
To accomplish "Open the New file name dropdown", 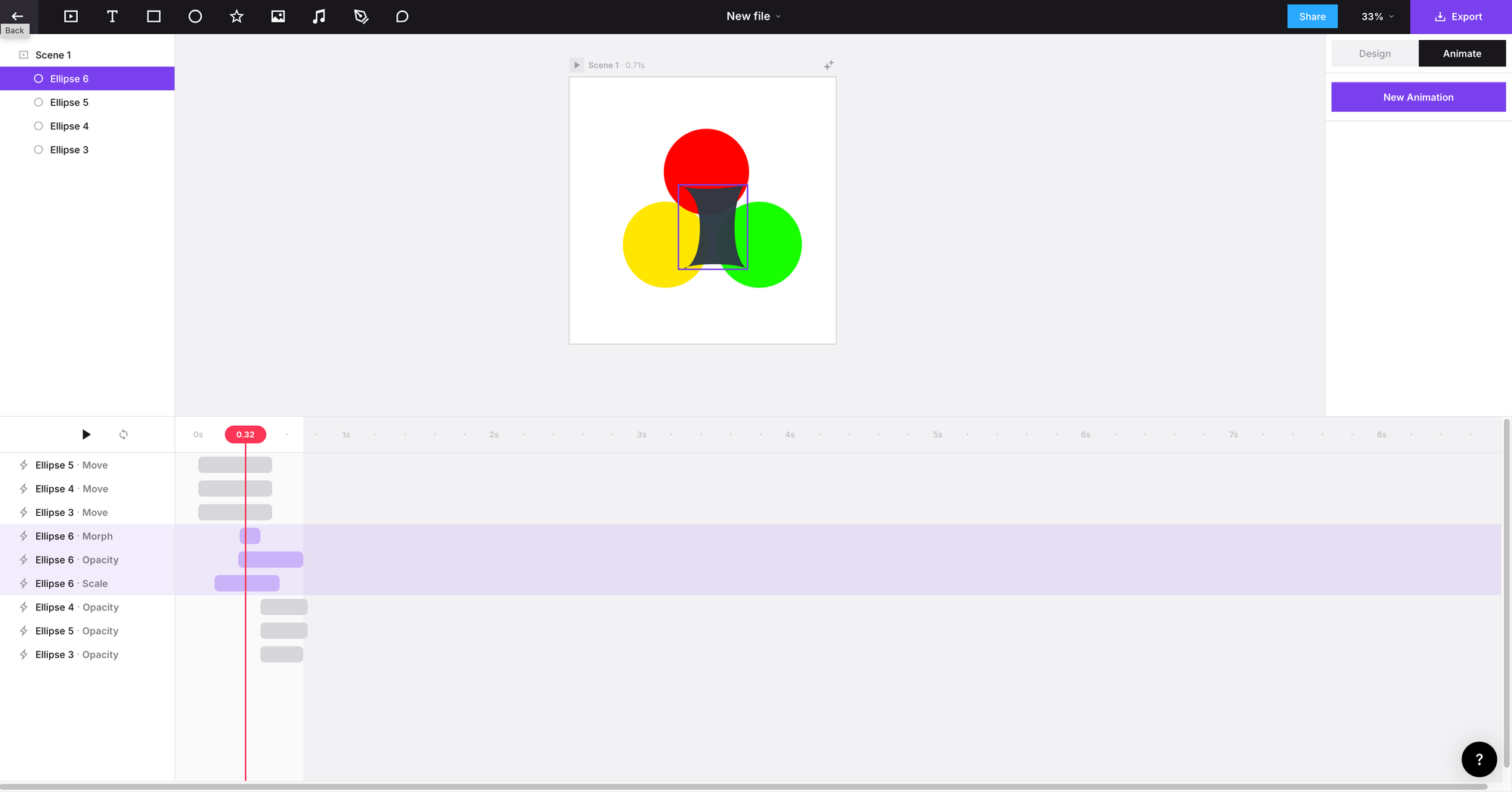I will point(753,17).
